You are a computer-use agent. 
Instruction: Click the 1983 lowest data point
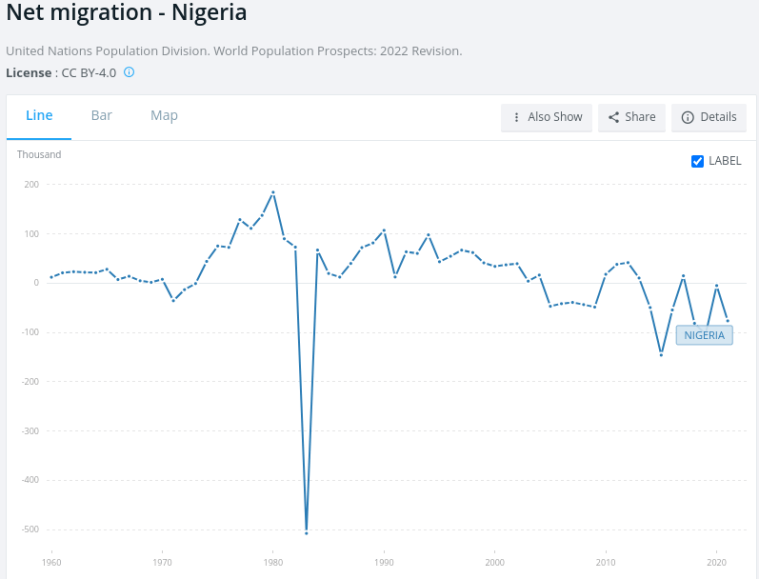coord(306,532)
